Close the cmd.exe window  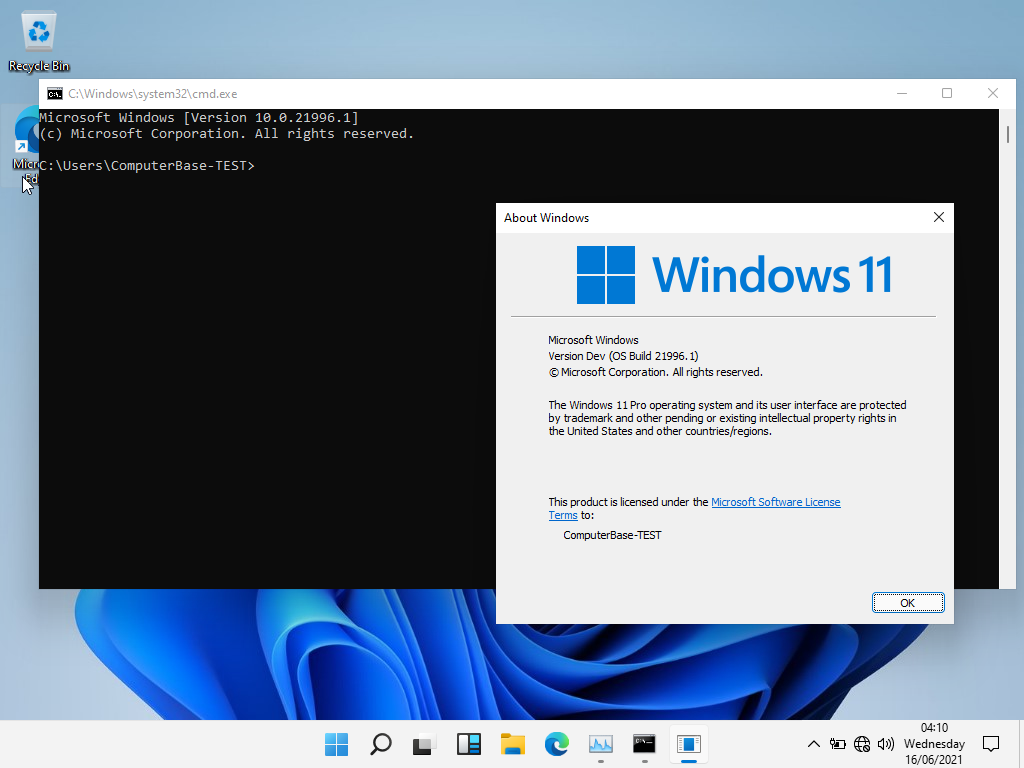pos(993,93)
